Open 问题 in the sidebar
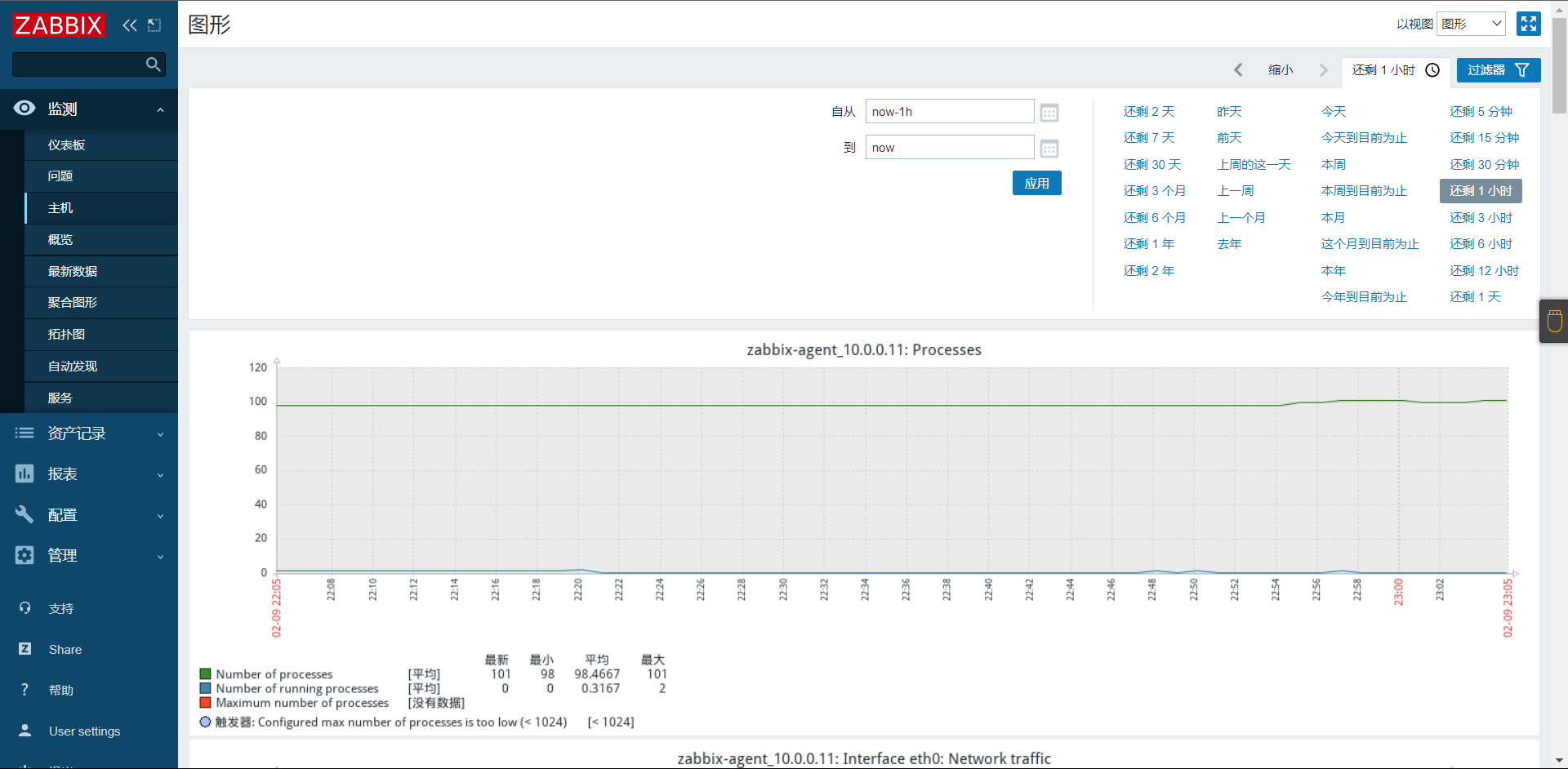The width and height of the screenshot is (1568, 769). 101,176
